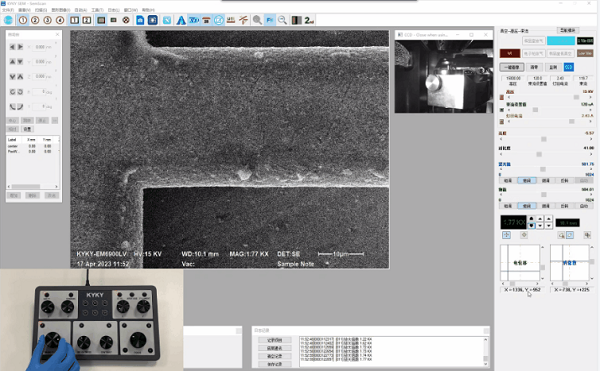
Task: Open the last menu bar item
Action: pyautogui.click(x=148, y=10)
